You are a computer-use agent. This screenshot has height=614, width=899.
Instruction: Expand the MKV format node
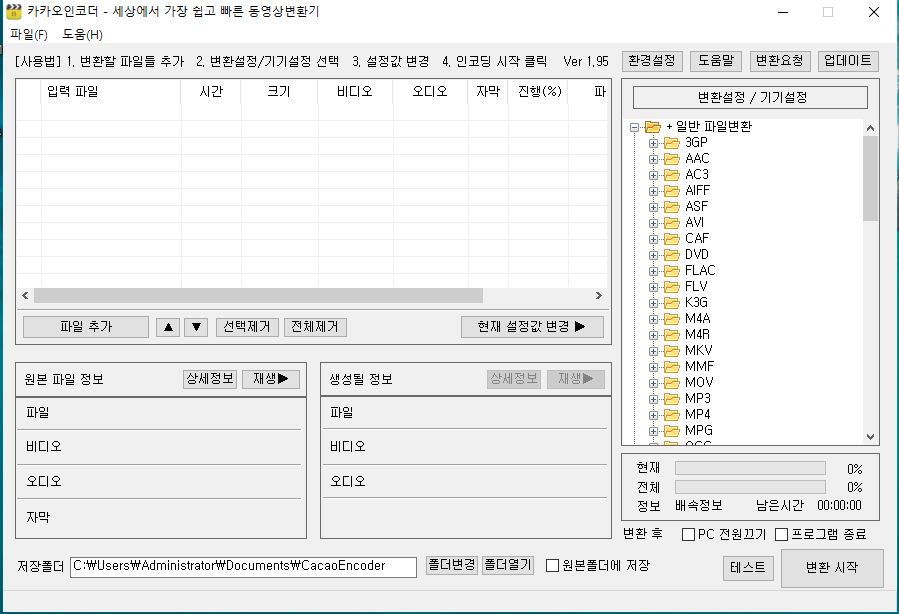point(653,351)
